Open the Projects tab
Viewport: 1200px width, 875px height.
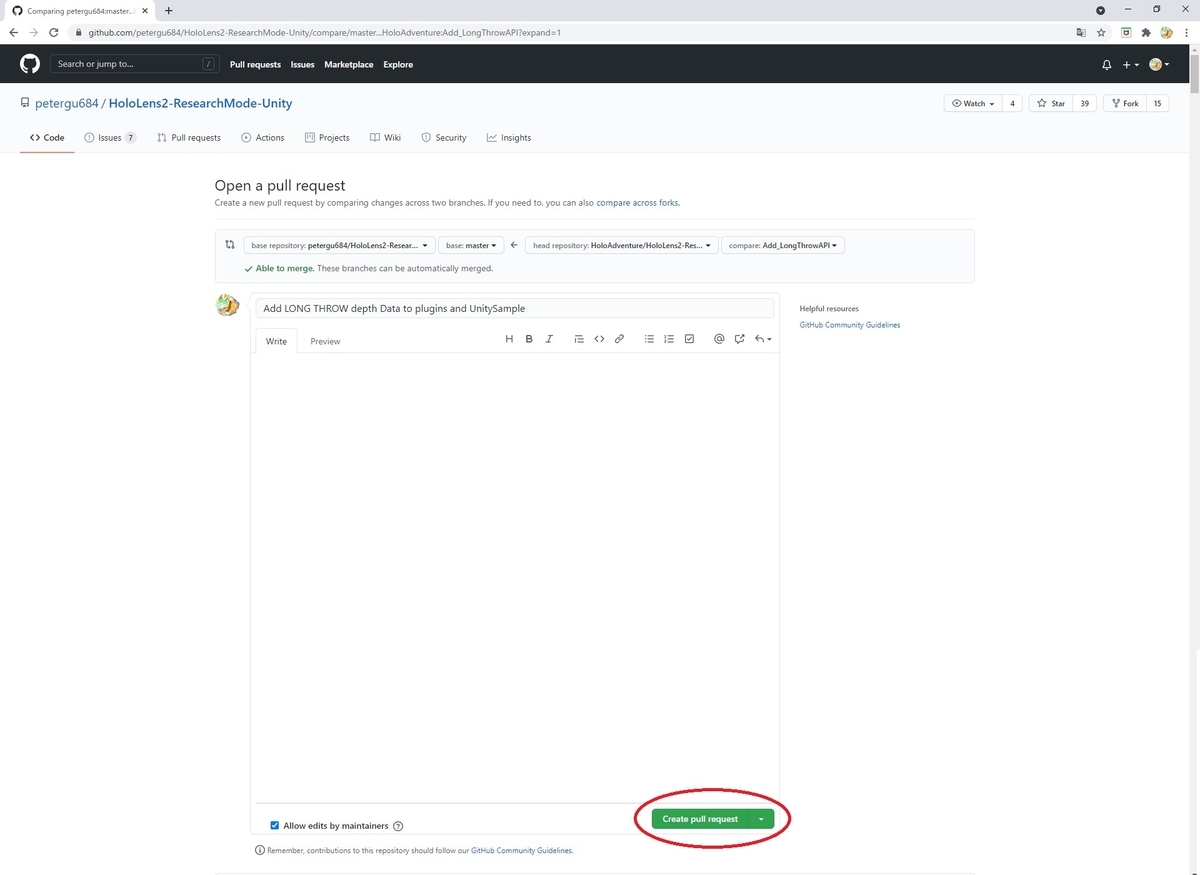click(x=327, y=138)
